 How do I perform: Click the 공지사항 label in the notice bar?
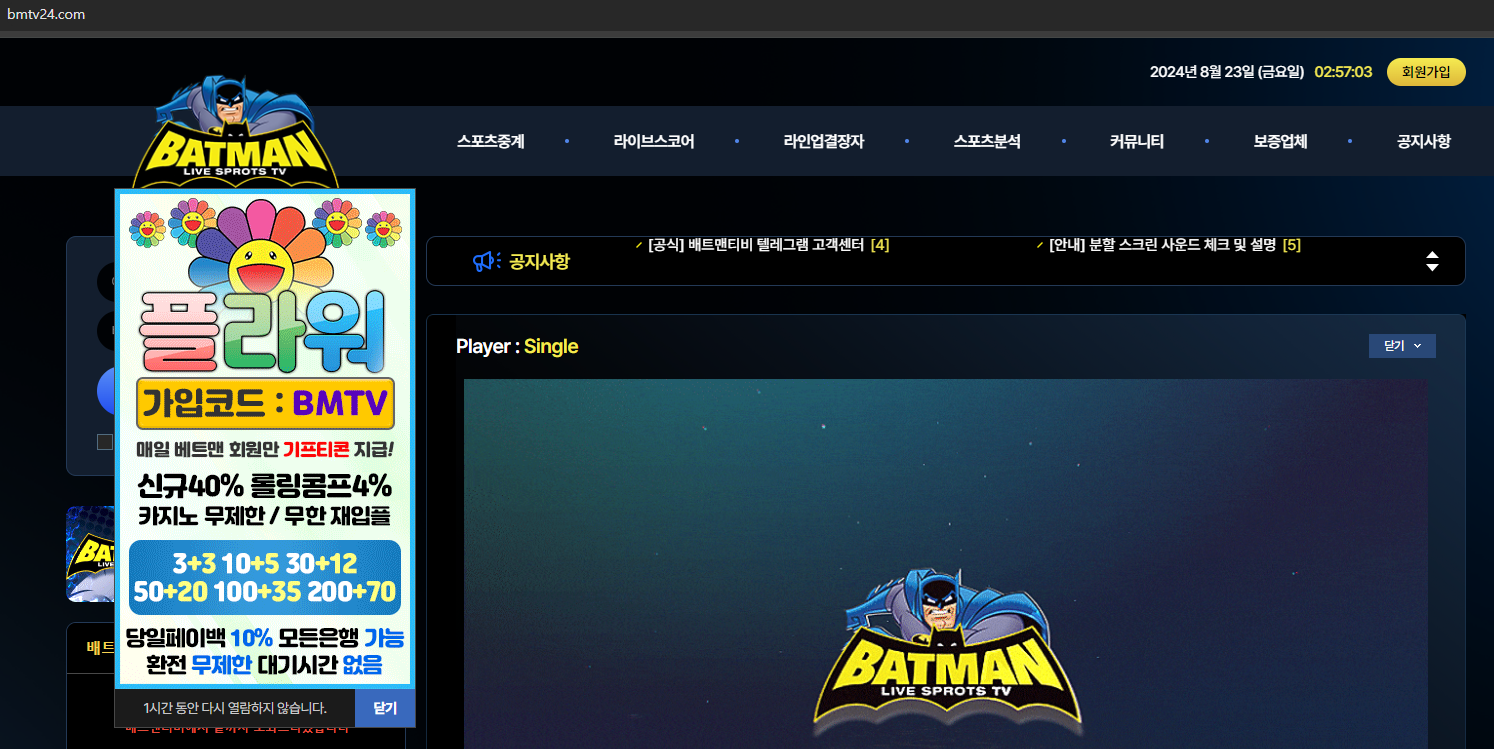click(x=539, y=262)
